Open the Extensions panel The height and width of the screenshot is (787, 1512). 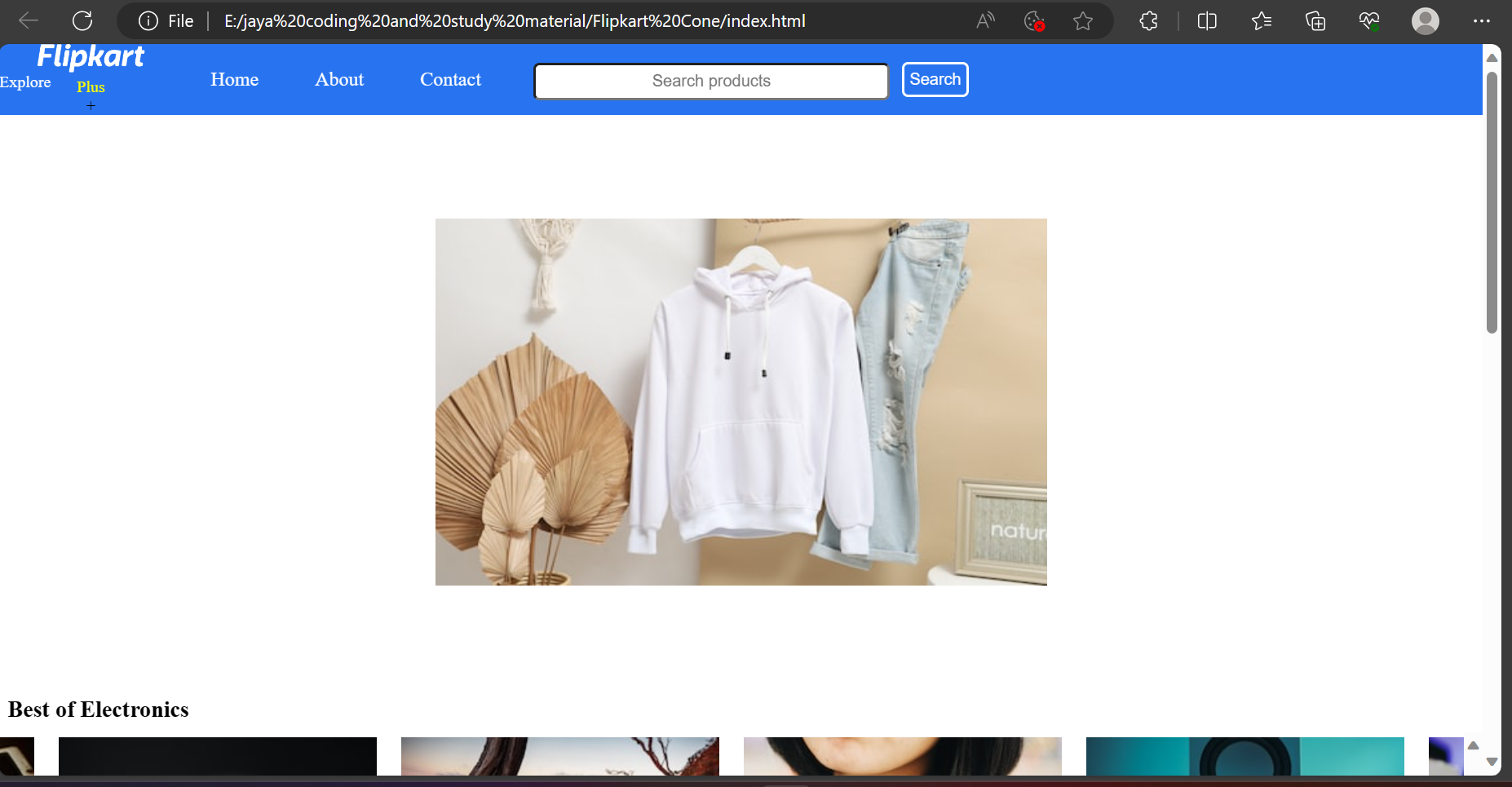click(x=1150, y=20)
